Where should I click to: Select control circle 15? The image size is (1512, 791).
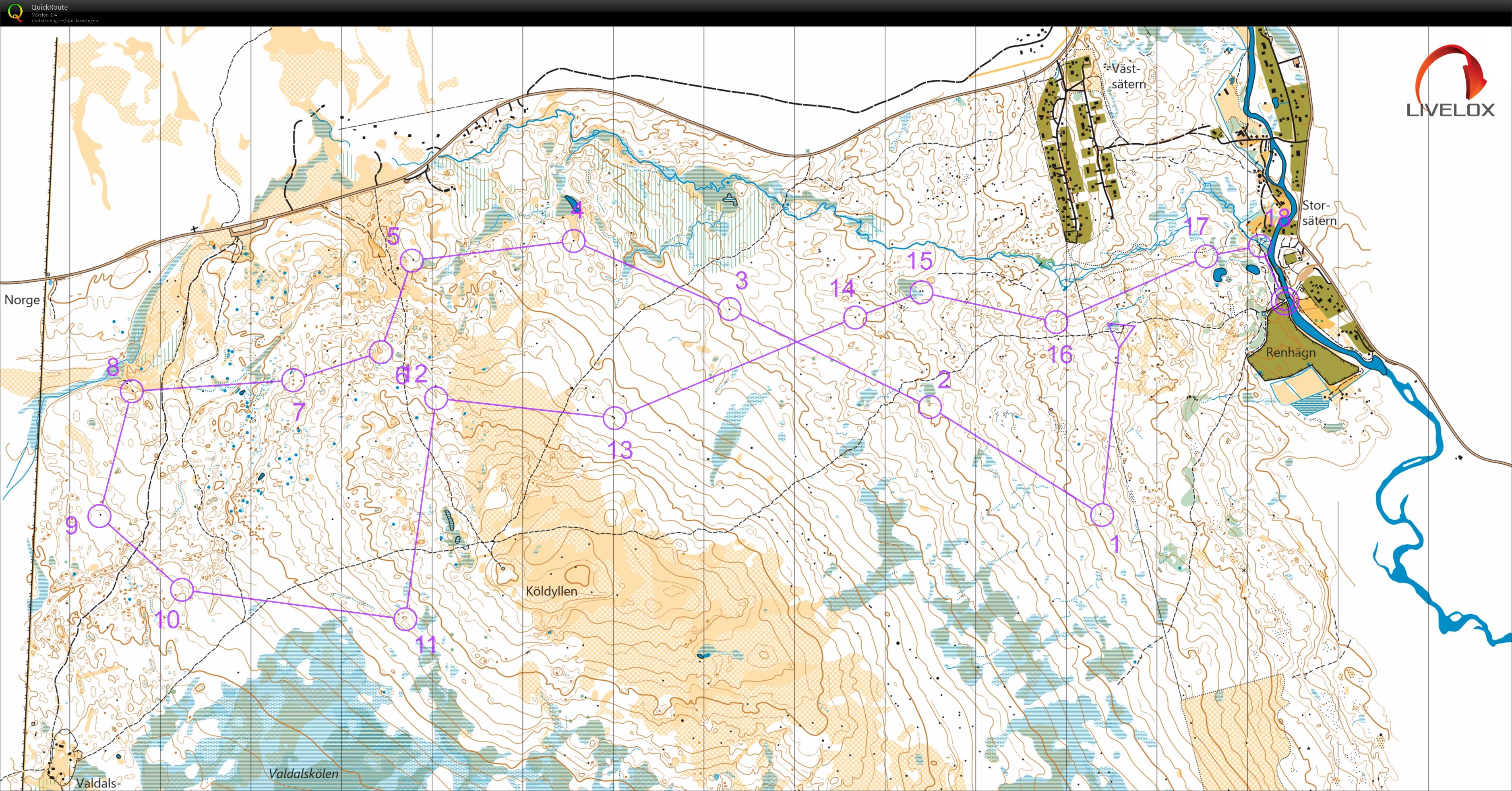922,291
